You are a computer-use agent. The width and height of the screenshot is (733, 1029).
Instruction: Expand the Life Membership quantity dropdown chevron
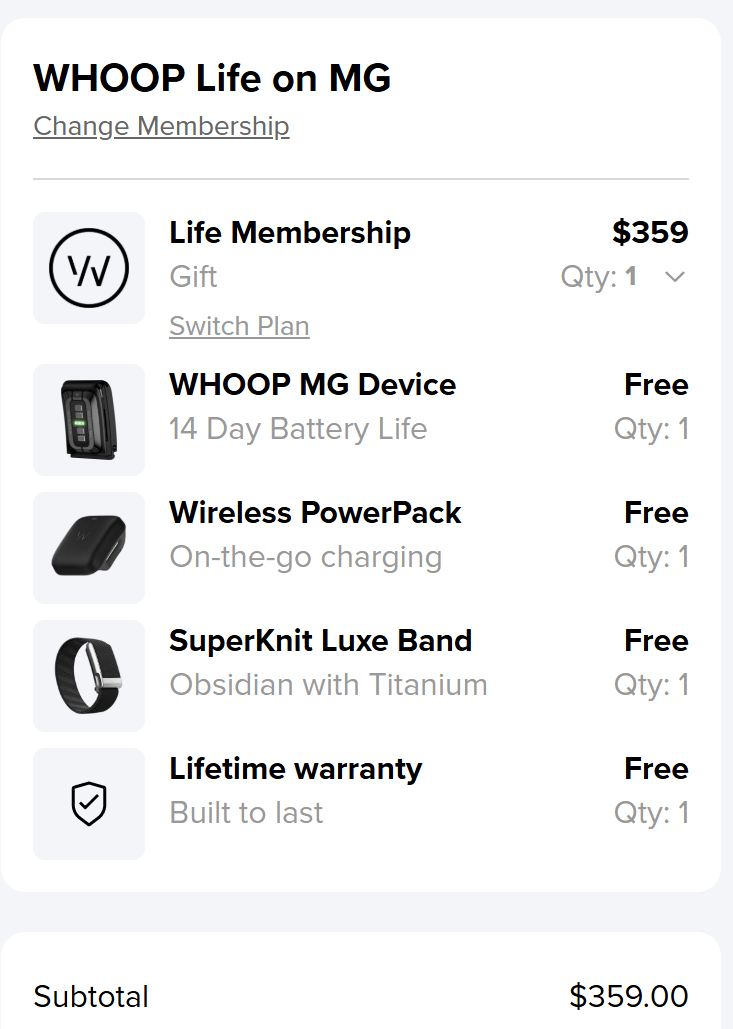coord(675,277)
